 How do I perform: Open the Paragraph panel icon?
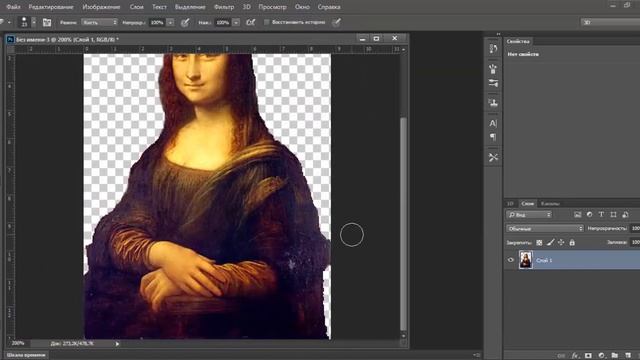pyautogui.click(x=493, y=137)
